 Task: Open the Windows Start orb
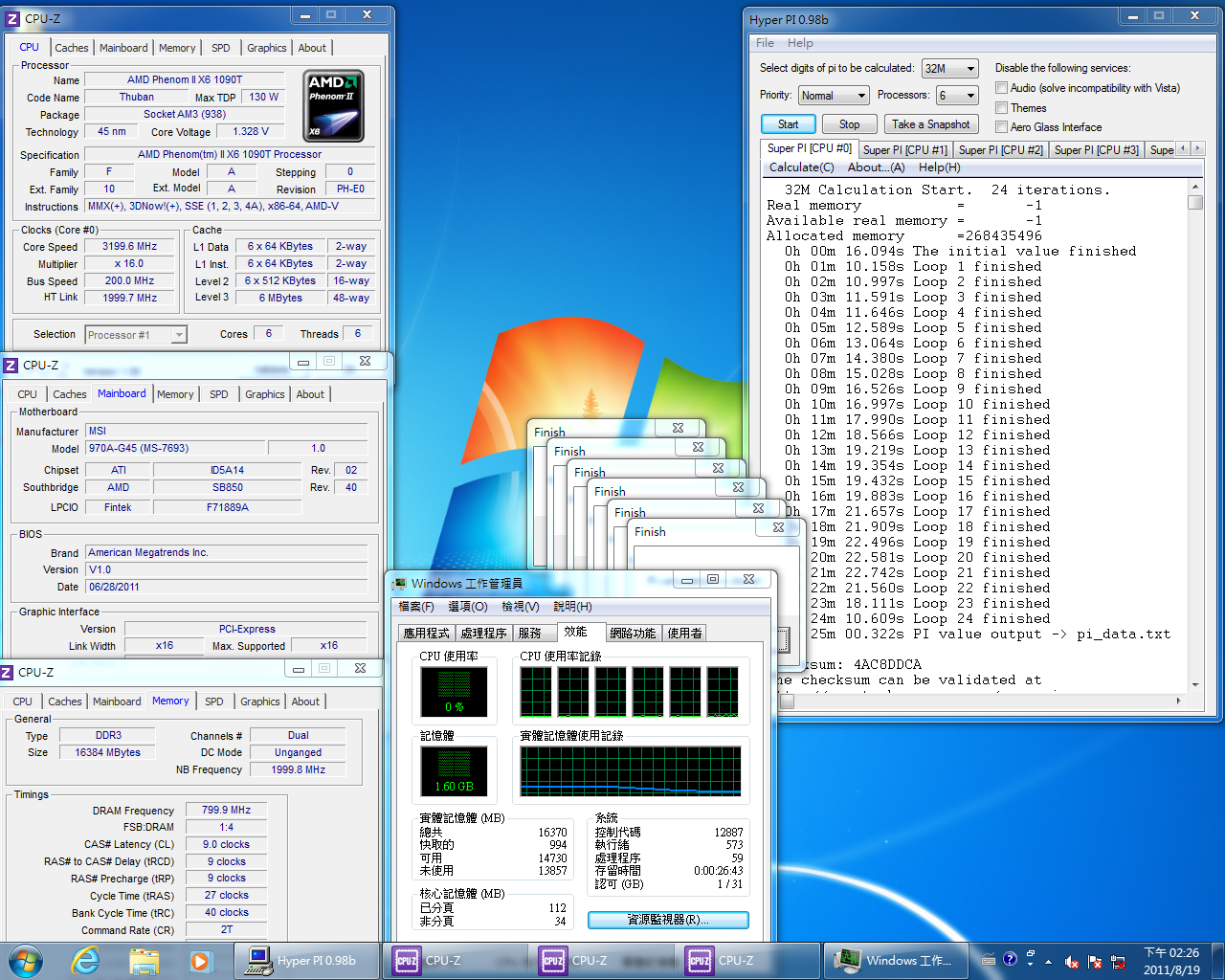[25, 960]
